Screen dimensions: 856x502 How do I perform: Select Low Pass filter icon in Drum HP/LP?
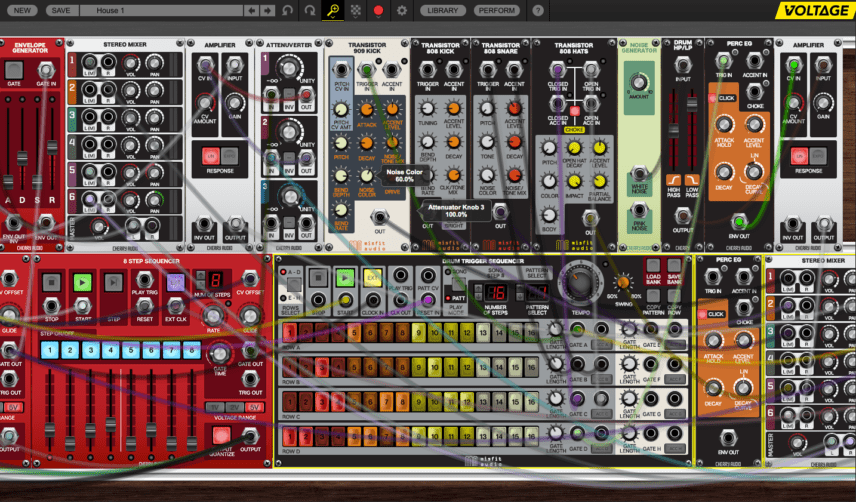(x=692, y=180)
